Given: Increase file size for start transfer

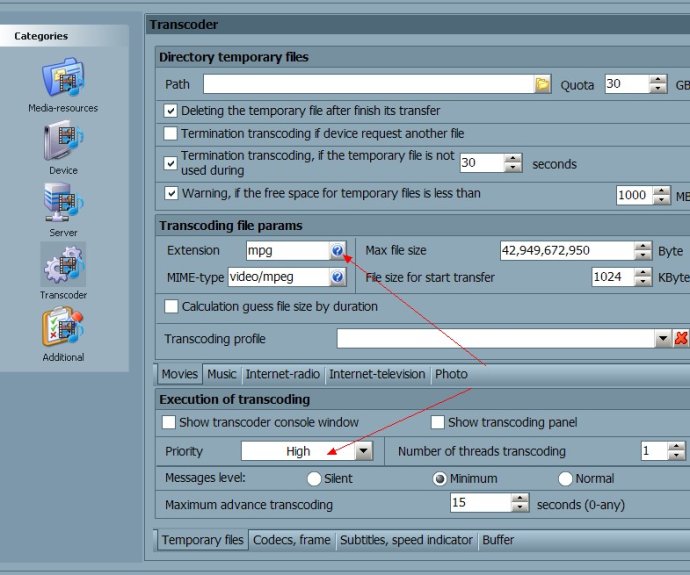Looking at the screenshot, I should pos(643,272).
